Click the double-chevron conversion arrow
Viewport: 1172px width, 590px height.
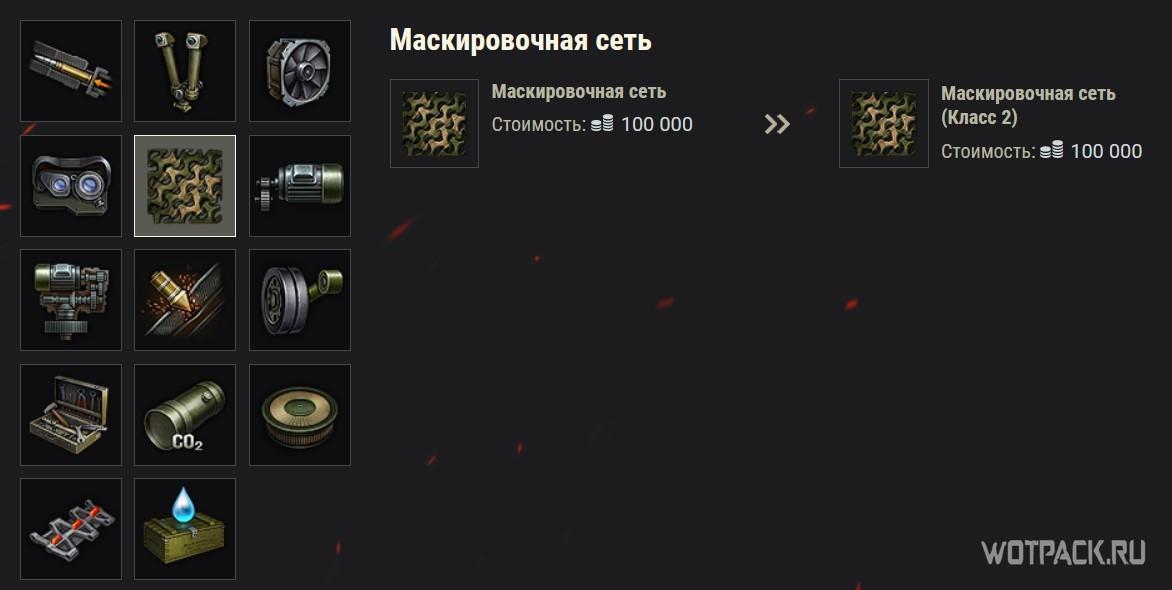pos(777,124)
